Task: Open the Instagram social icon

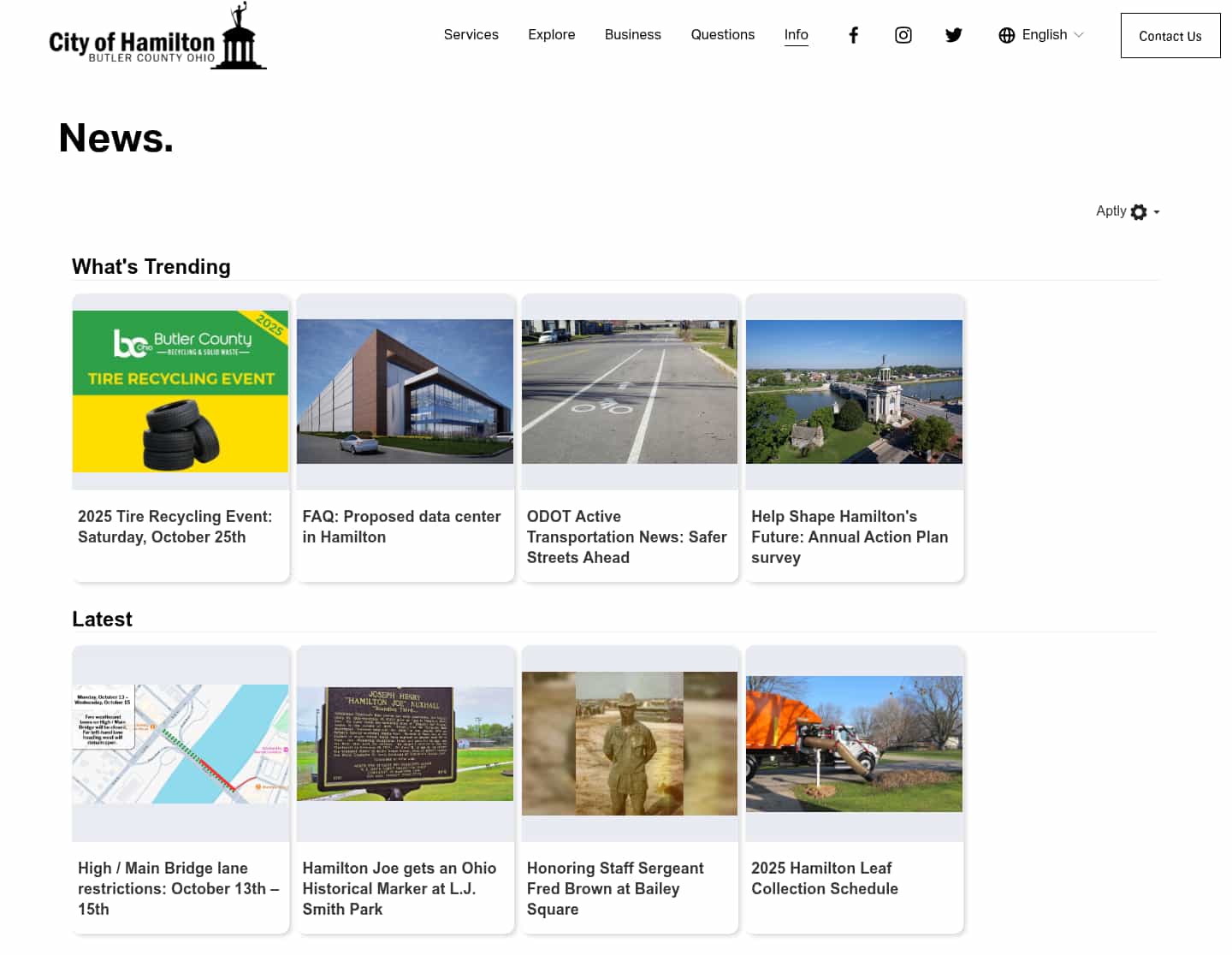Action: point(903,35)
